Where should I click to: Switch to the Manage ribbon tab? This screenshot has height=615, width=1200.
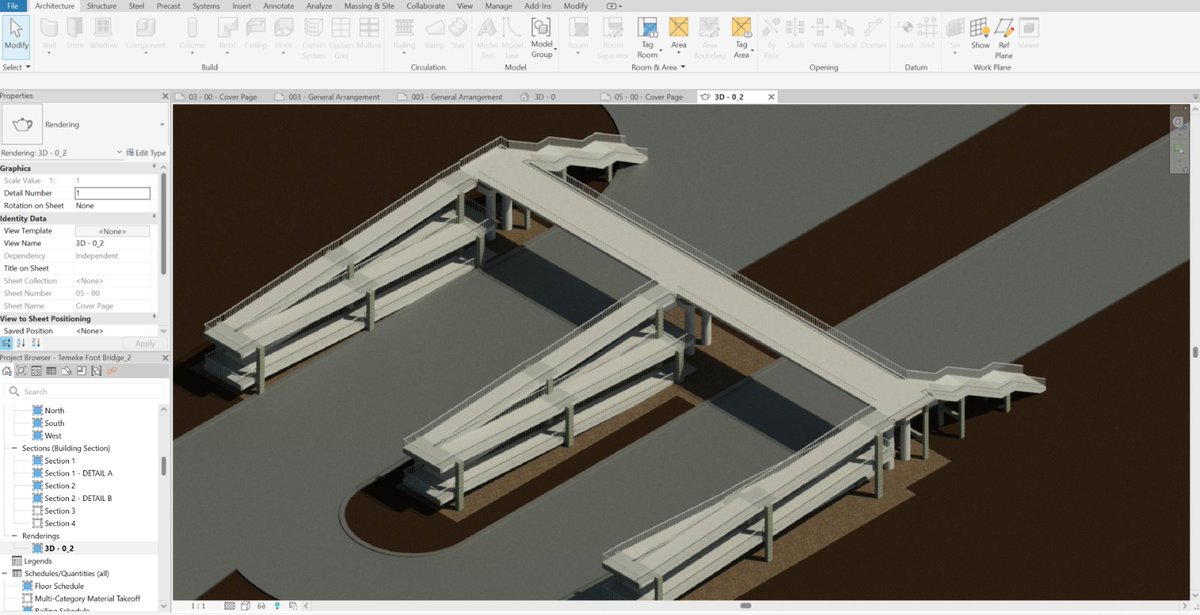[498, 6]
